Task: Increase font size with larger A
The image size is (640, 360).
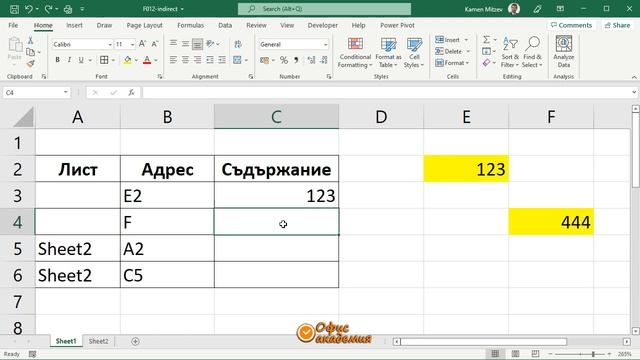Action: tap(142, 44)
